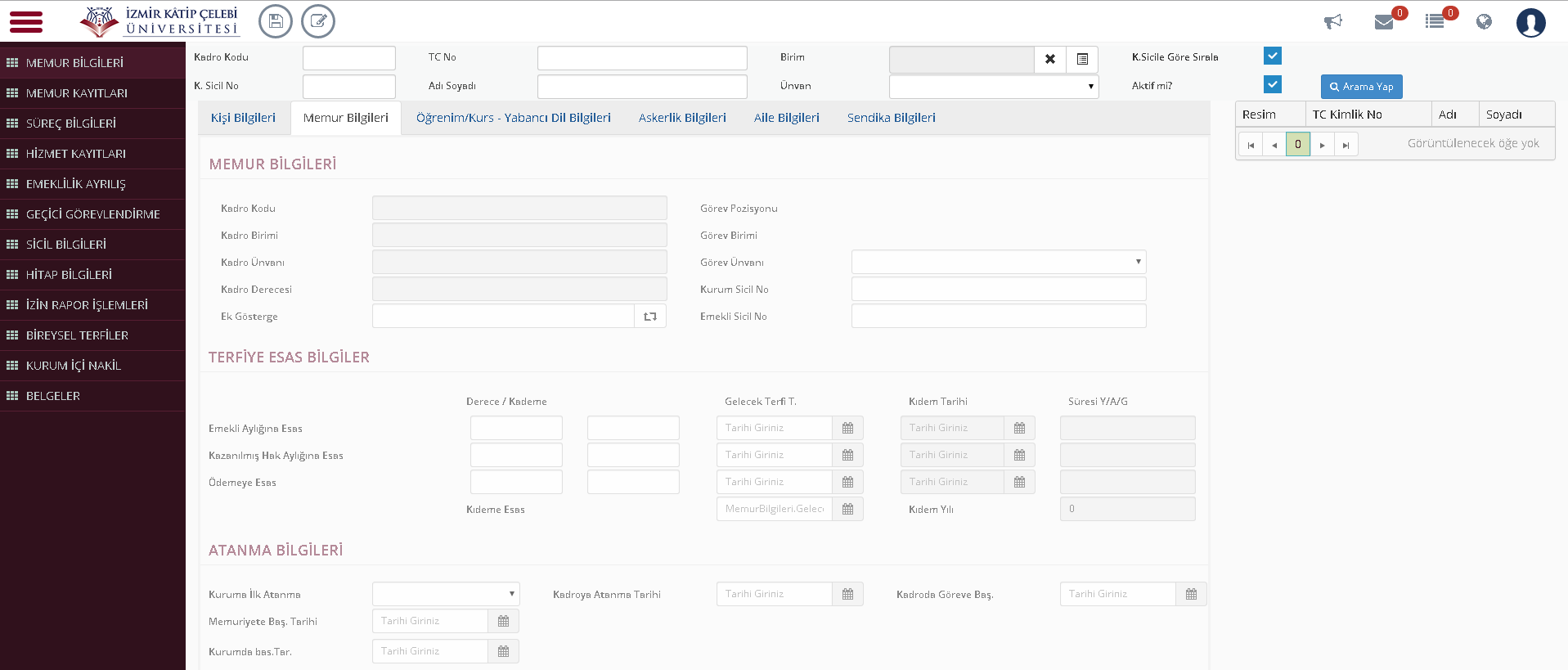Click the edit pencil icon
This screenshot has width=1568, height=670.
(318, 21)
